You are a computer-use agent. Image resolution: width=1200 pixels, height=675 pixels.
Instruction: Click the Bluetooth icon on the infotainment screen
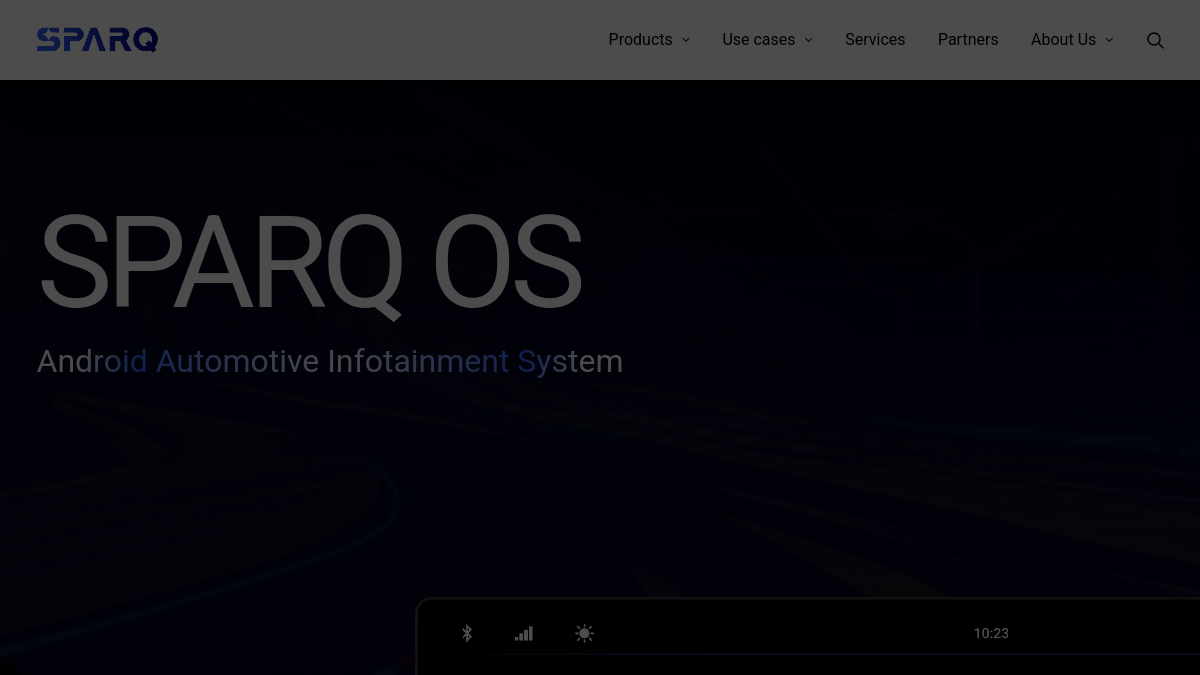pyautogui.click(x=467, y=633)
